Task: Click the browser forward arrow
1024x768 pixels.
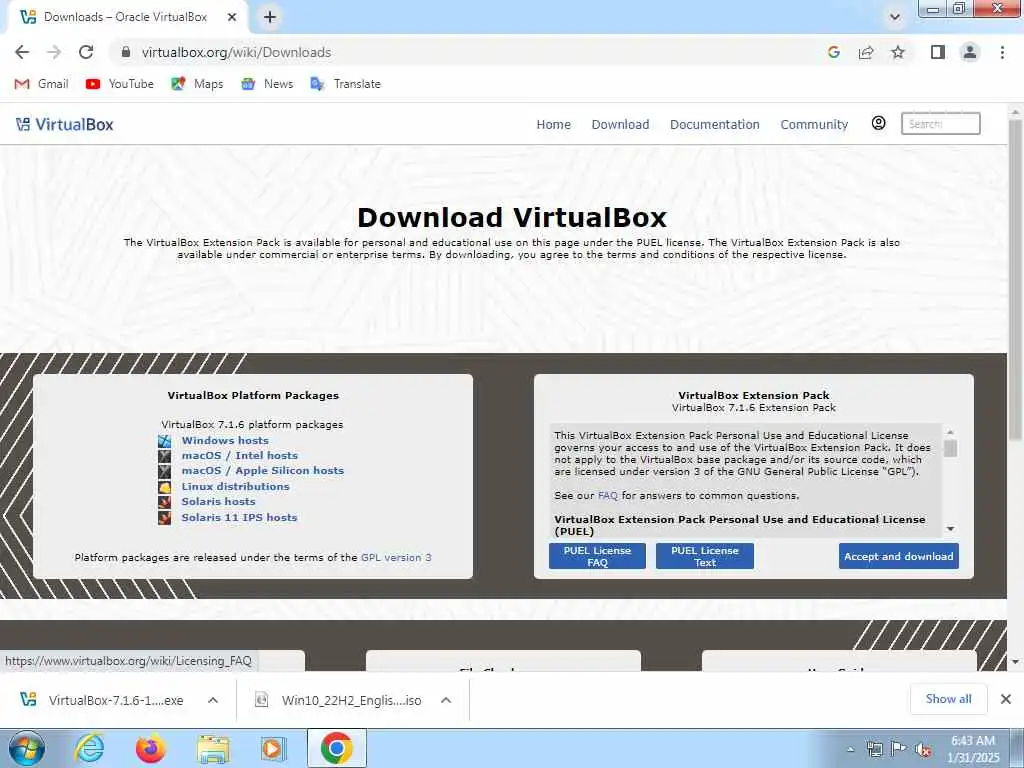Action: [54, 52]
